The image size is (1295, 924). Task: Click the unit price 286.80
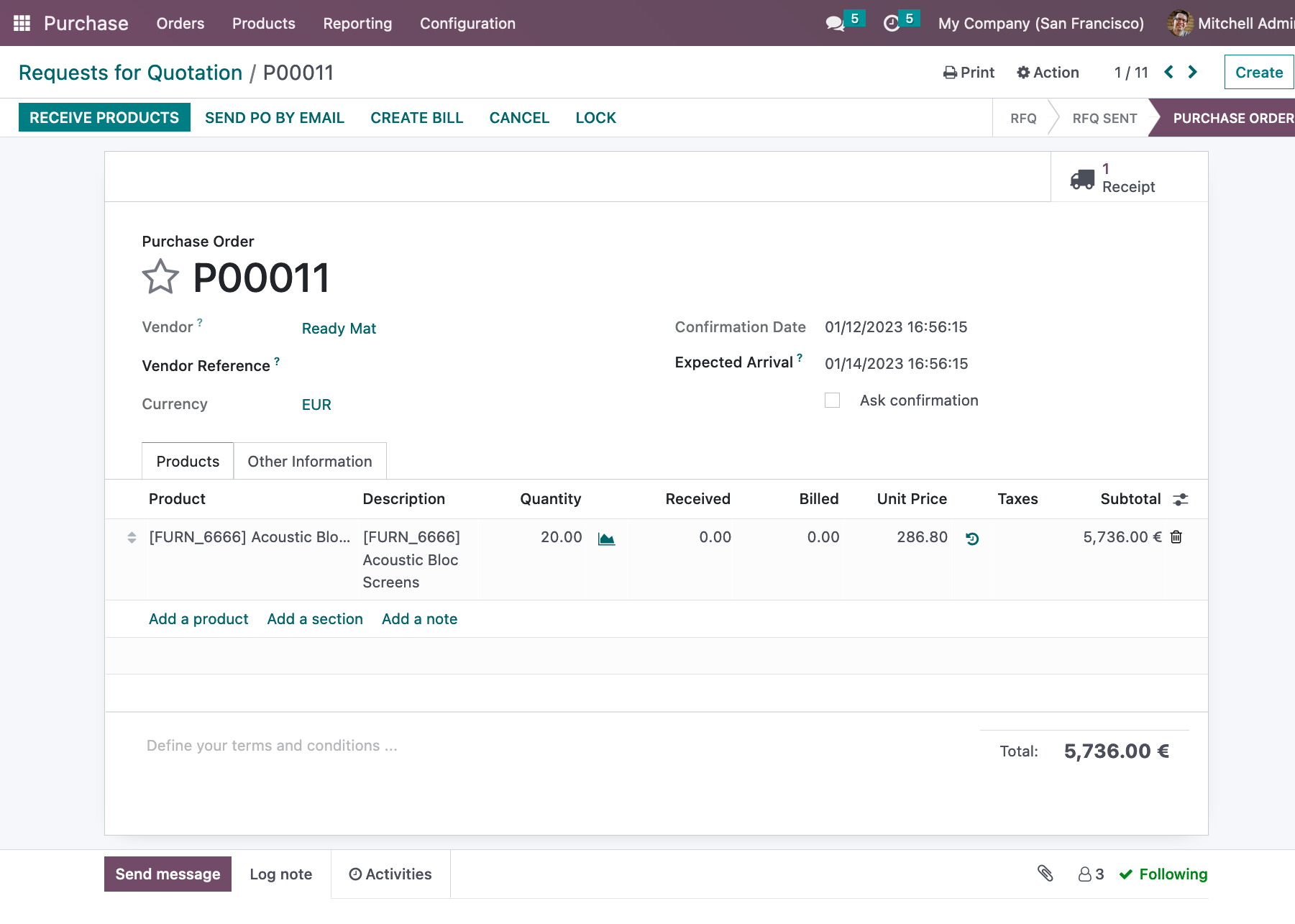(922, 537)
